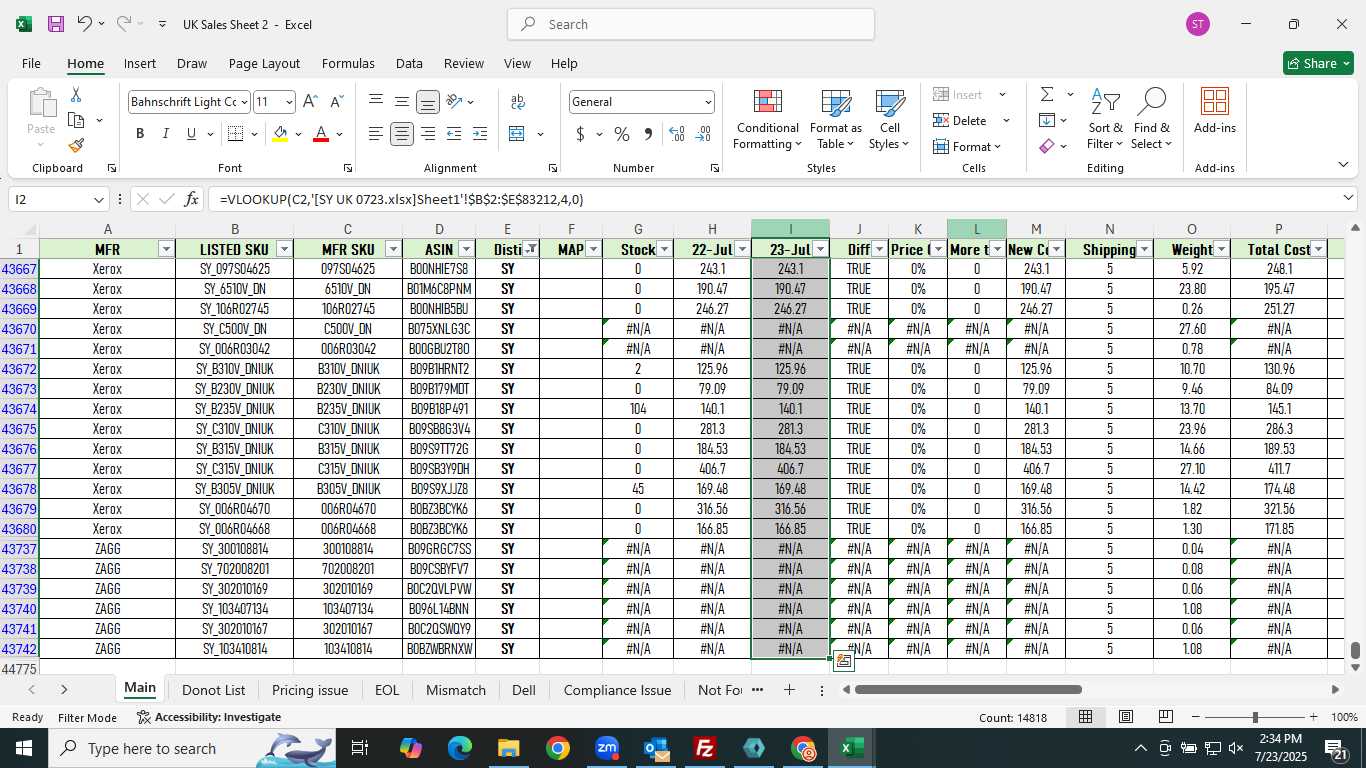Open Zoom app from the taskbar
Image resolution: width=1366 pixels, height=768 pixels.
click(x=607, y=748)
